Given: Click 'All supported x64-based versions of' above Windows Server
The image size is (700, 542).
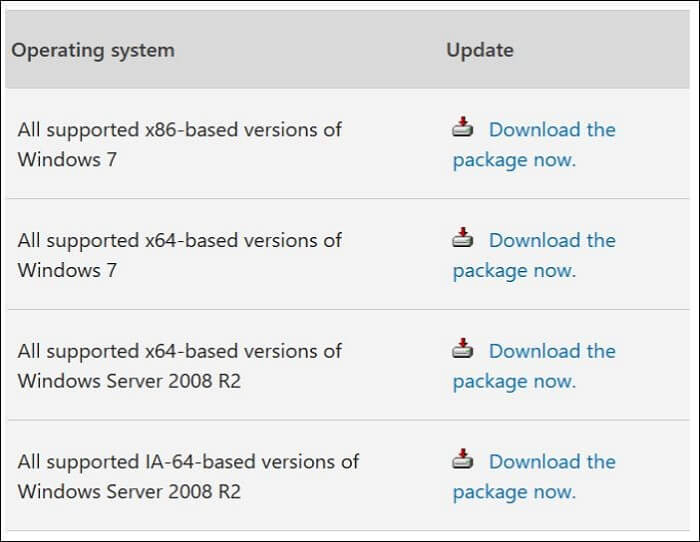Looking at the screenshot, I should click(x=180, y=352).
